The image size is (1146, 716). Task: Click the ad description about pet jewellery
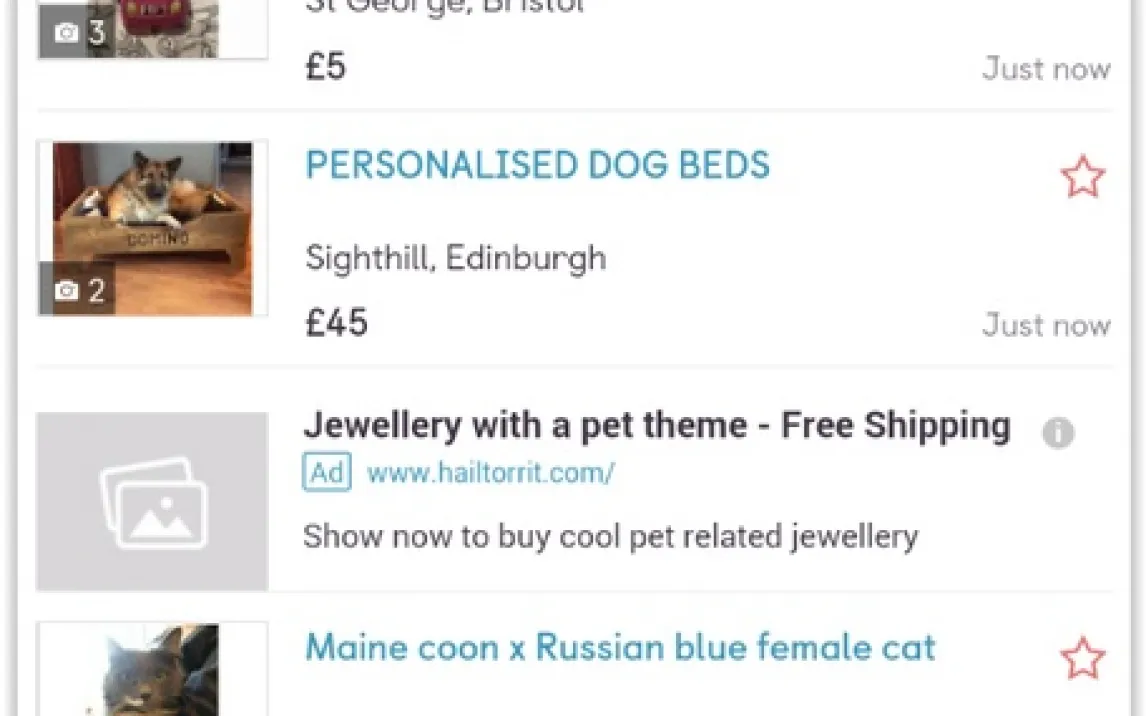610,536
